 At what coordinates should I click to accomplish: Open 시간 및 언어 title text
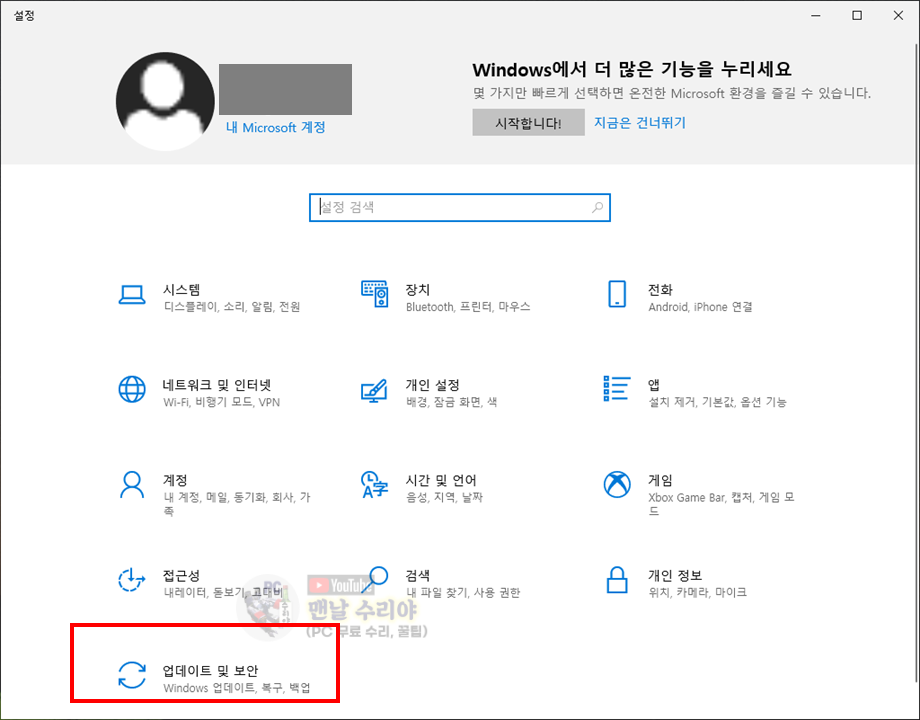[441, 480]
